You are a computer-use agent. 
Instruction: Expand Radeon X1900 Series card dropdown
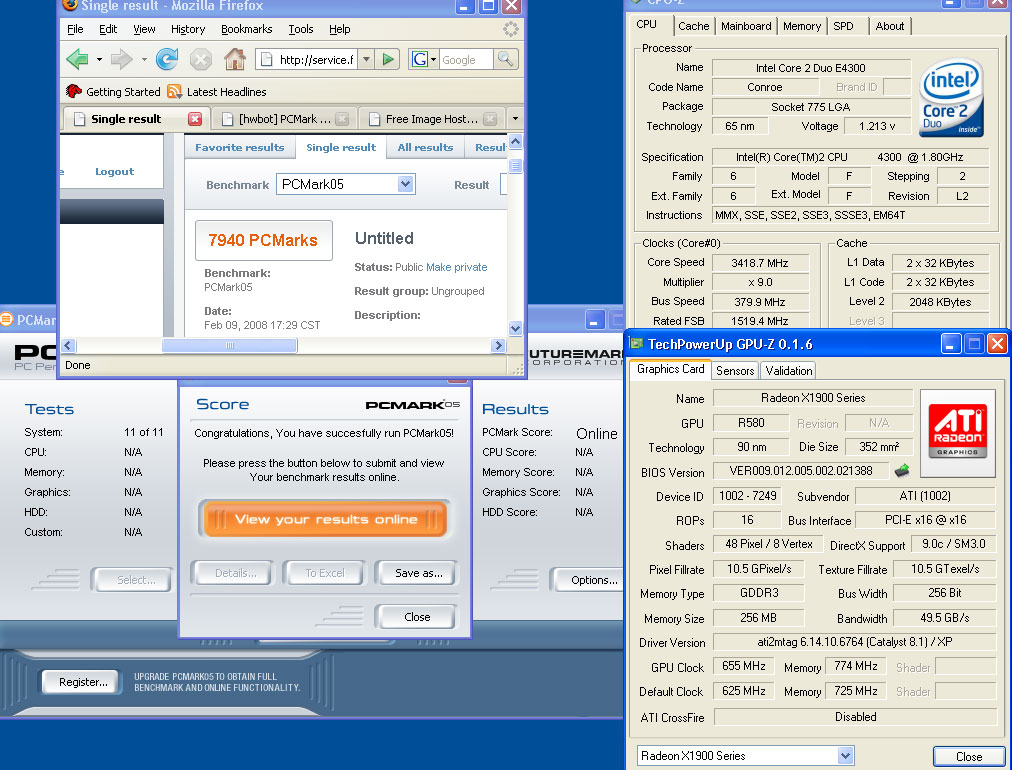click(844, 755)
